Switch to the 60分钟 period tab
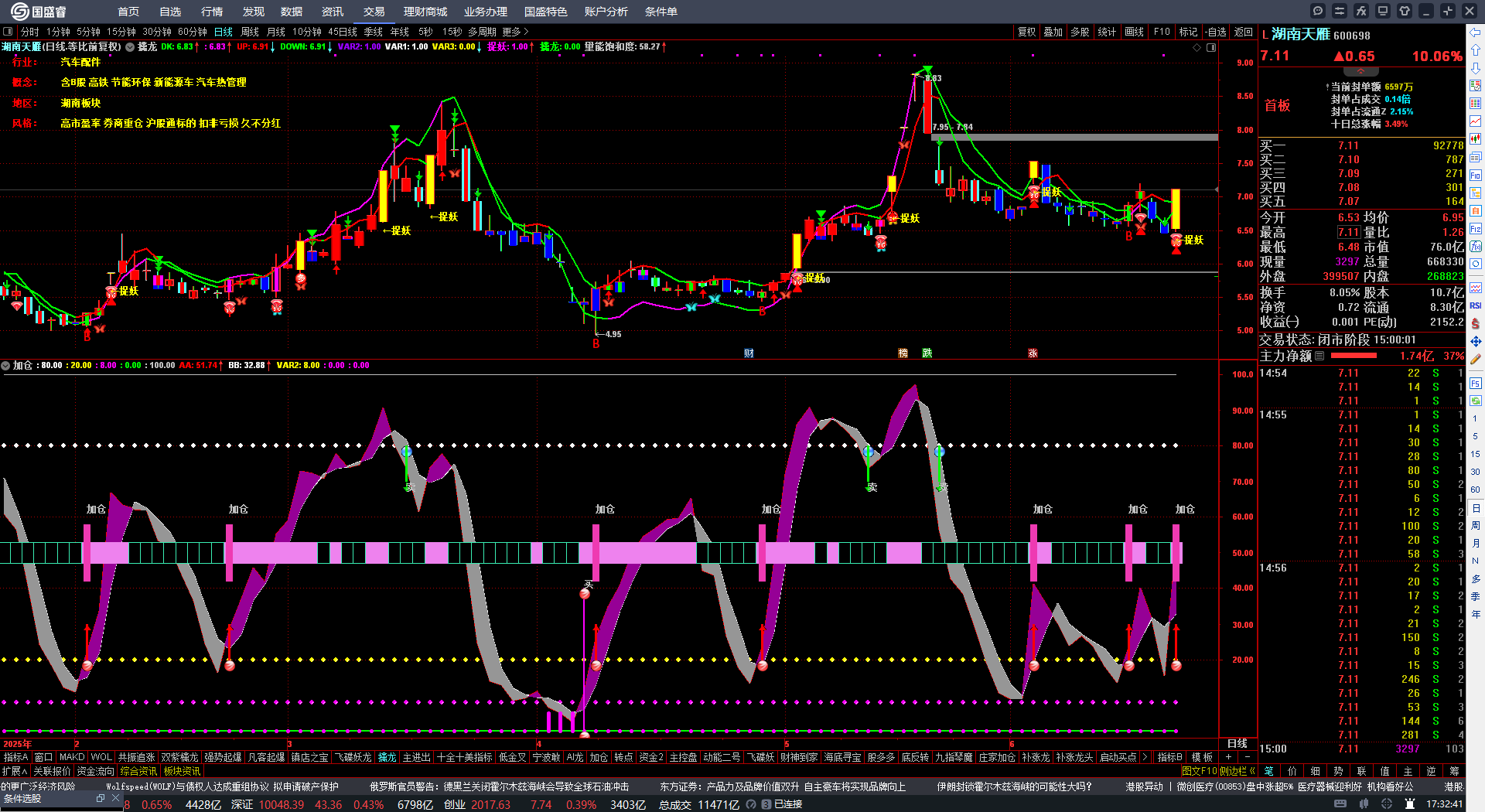Screen dimensions: 1485x812 (x=193, y=32)
